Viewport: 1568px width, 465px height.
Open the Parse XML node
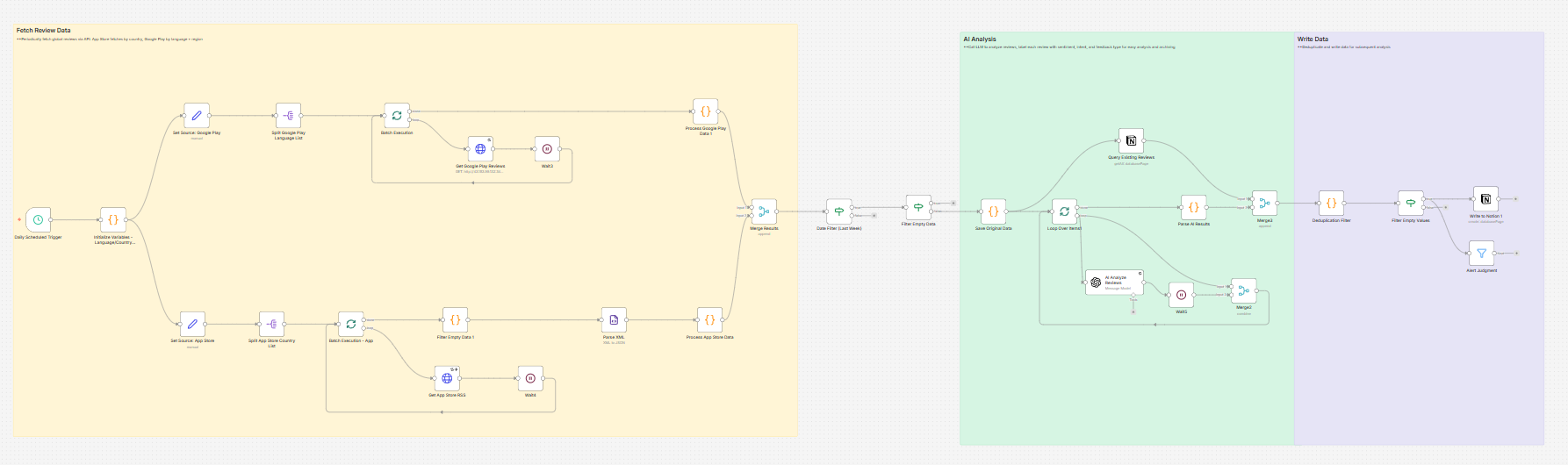[x=614, y=320]
